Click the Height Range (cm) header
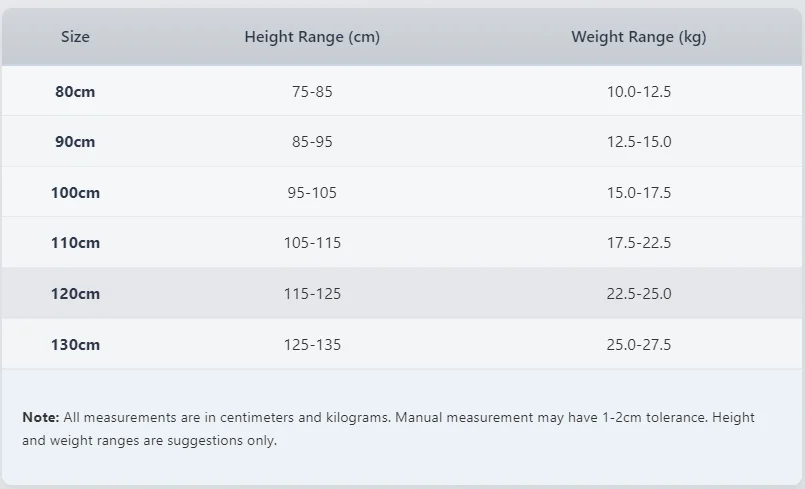 pos(312,37)
